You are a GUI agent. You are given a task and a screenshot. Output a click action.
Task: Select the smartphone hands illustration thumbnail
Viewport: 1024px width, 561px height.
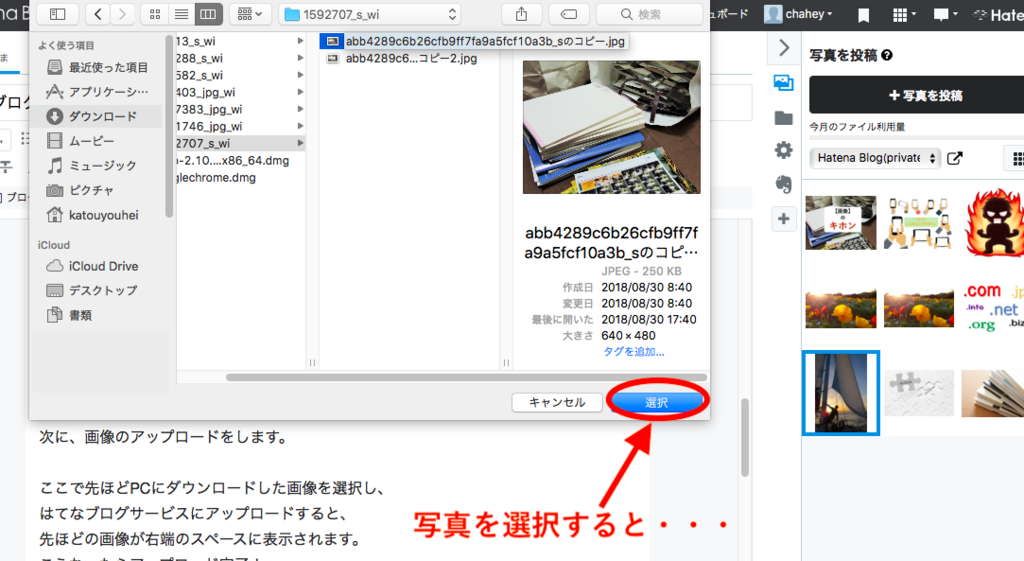click(x=918, y=222)
